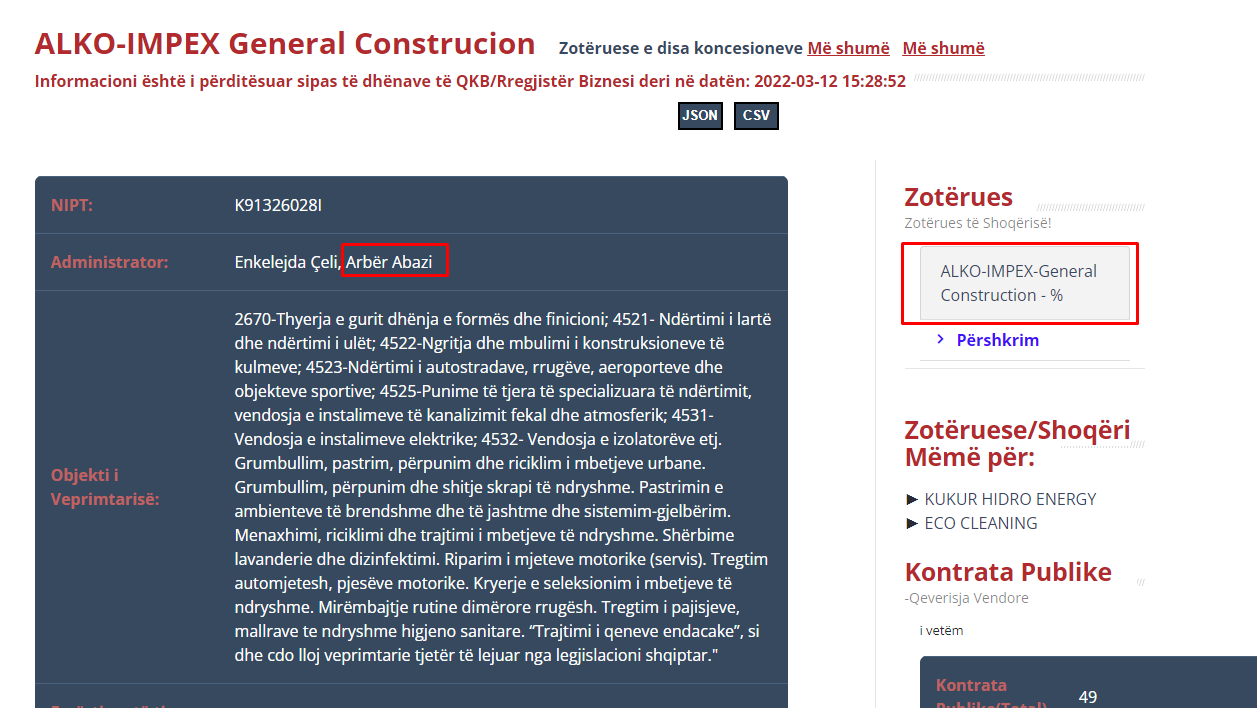Screen dimensions: 1257x708
Task: Click the Zotëruese/Shoqëri Mëmë për heading
Action: (1017, 444)
